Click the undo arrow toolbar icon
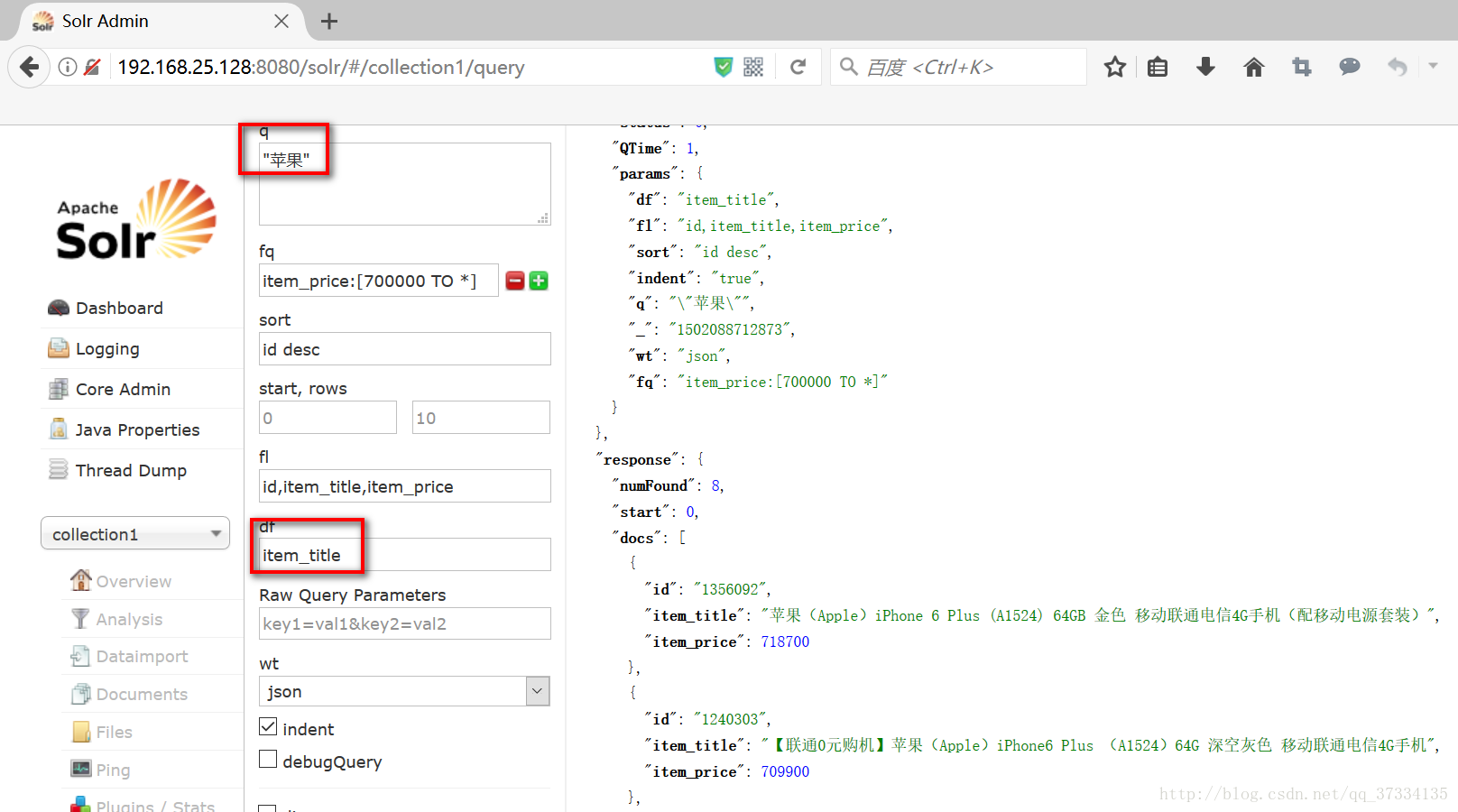The image size is (1458, 812). click(1397, 67)
